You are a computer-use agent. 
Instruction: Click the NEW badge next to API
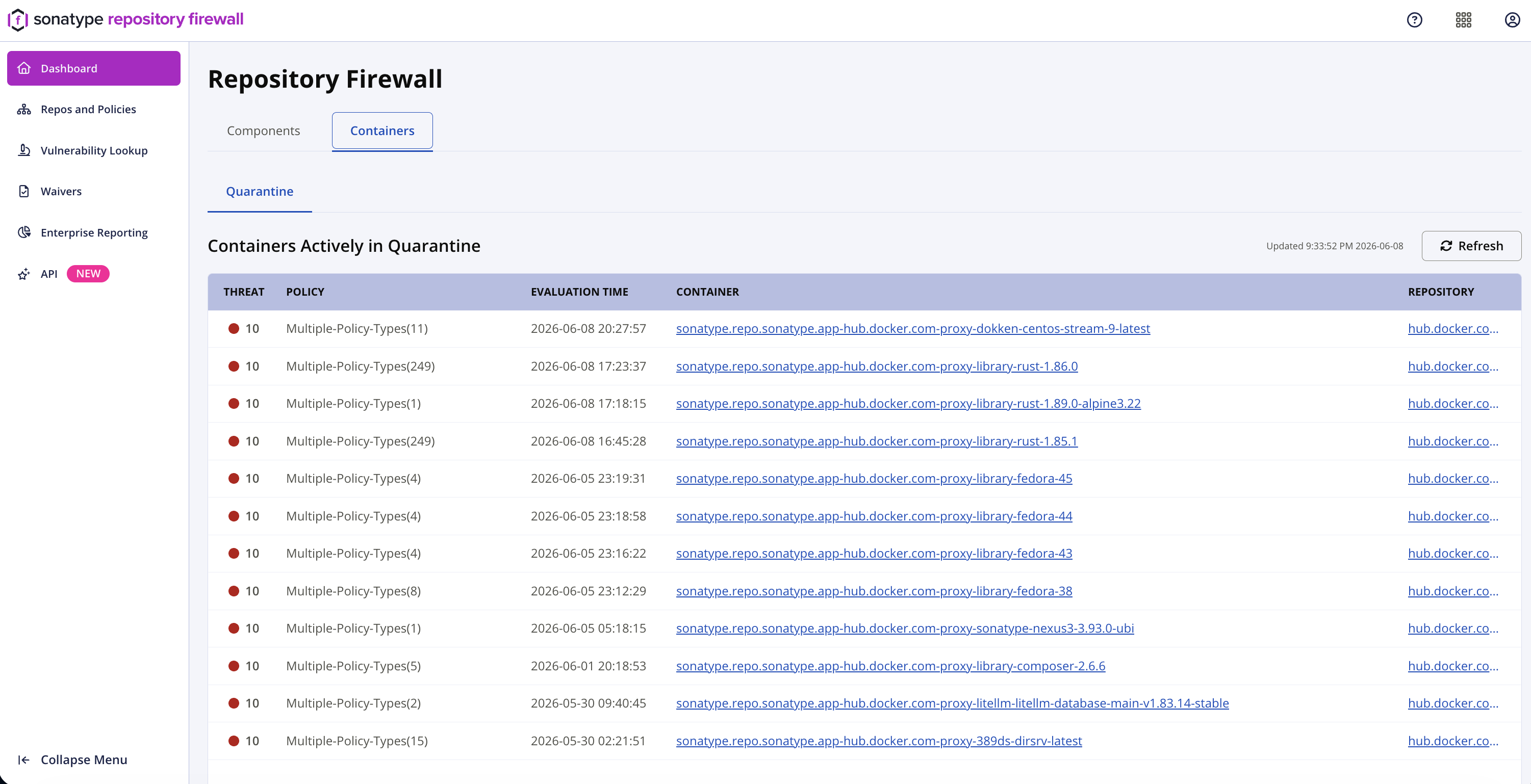[x=88, y=274]
